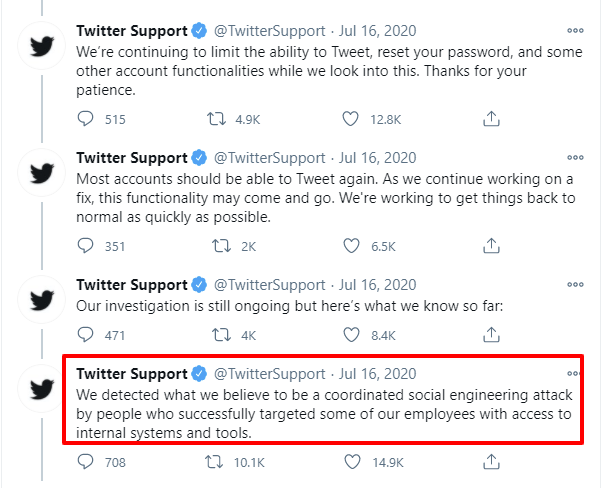Like the tweet with 6.5K likes

point(351,246)
